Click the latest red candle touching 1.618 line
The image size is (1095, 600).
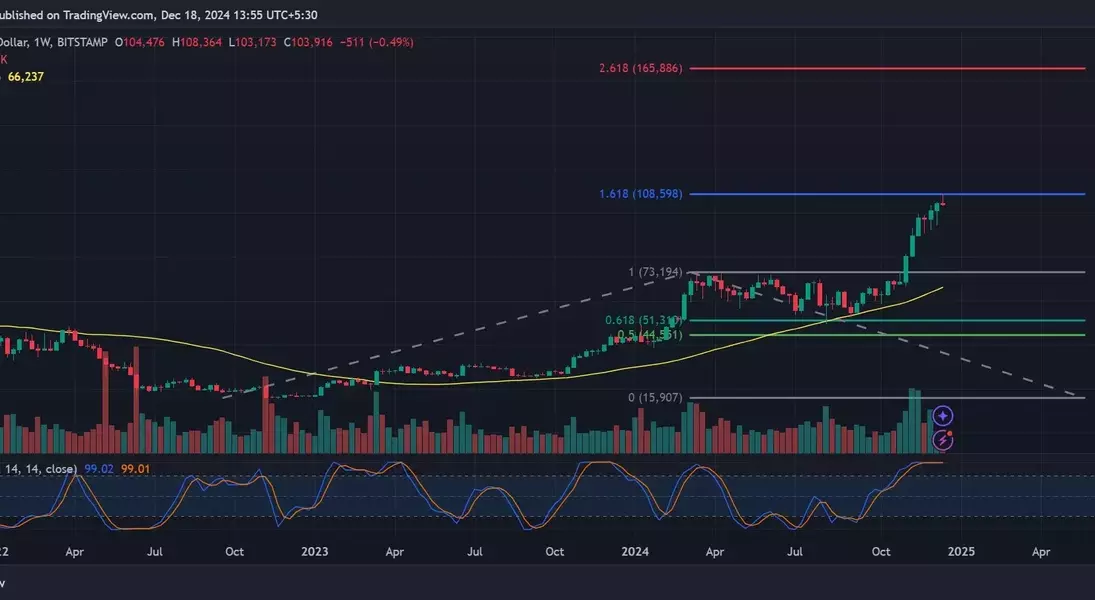943,201
